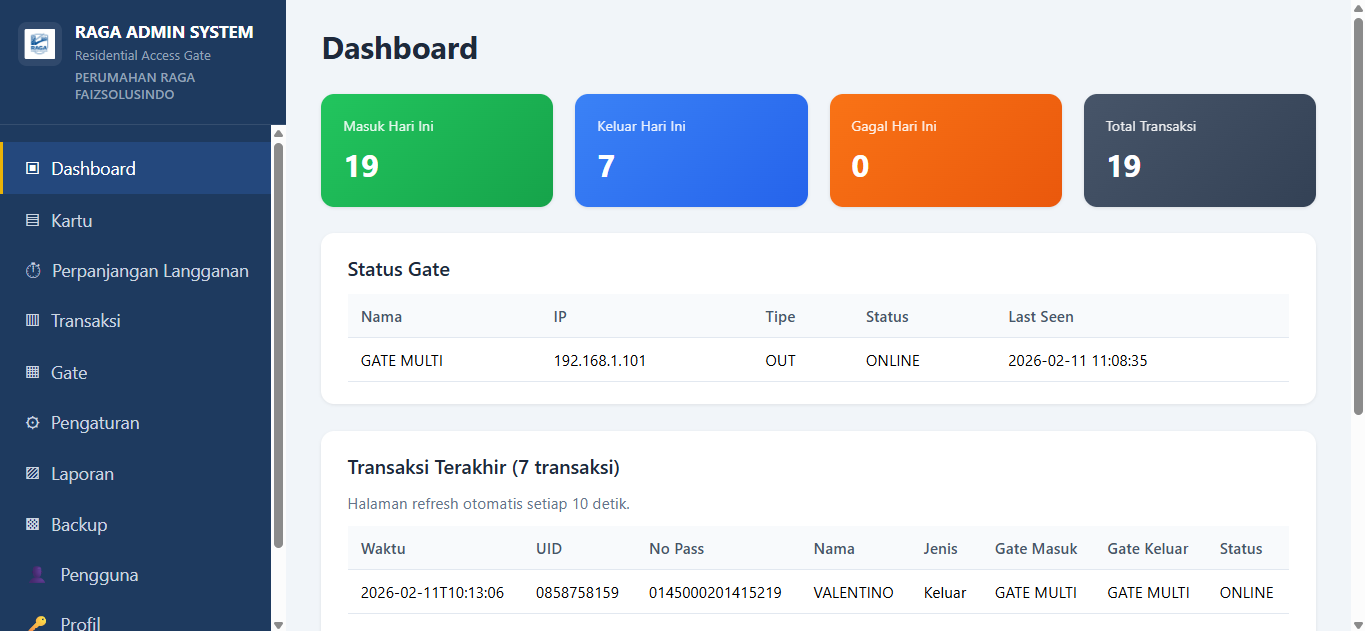Open the Kartu menu item
Screen dimensions: 1365x631
point(72,221)
